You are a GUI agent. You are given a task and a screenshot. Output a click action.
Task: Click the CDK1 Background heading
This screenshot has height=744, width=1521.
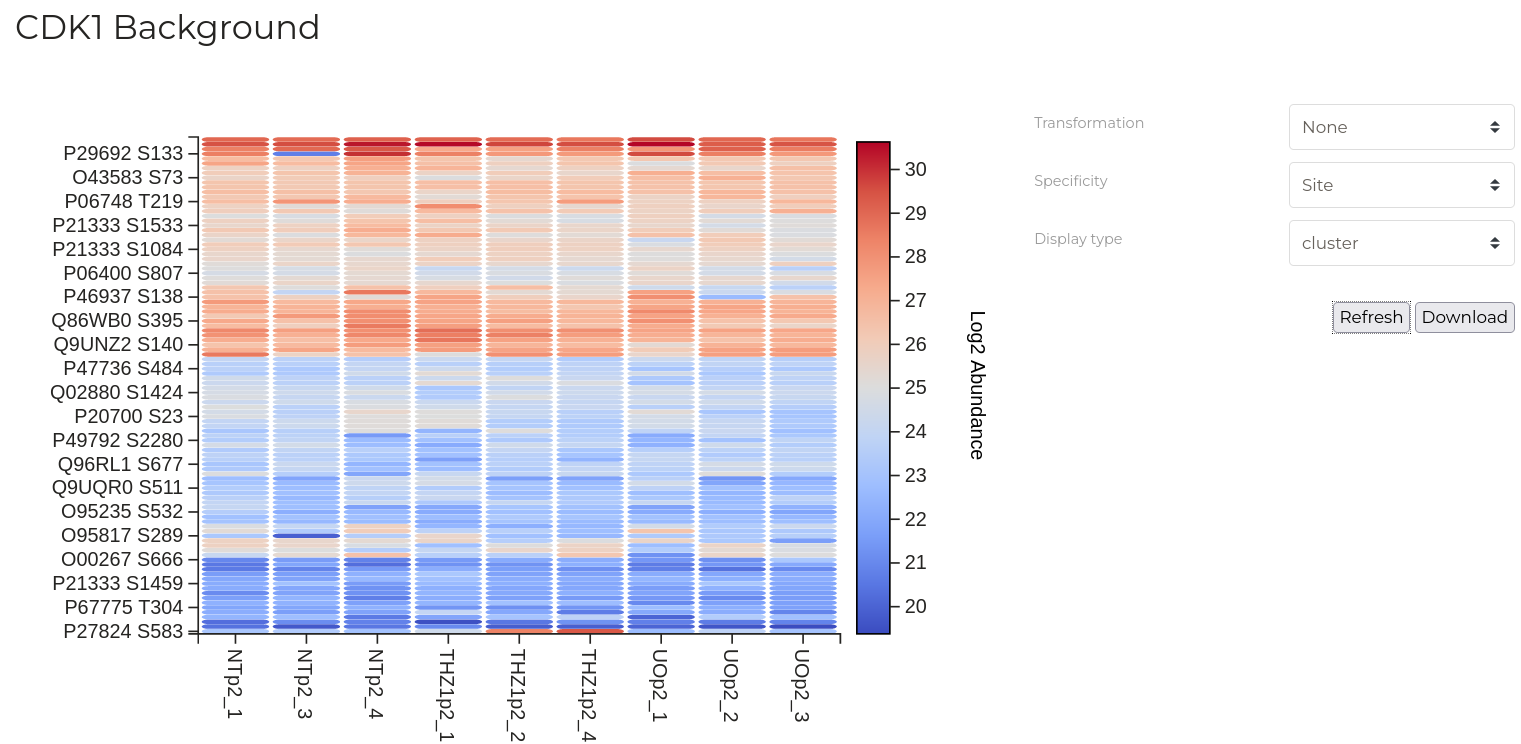coord(167,28)
